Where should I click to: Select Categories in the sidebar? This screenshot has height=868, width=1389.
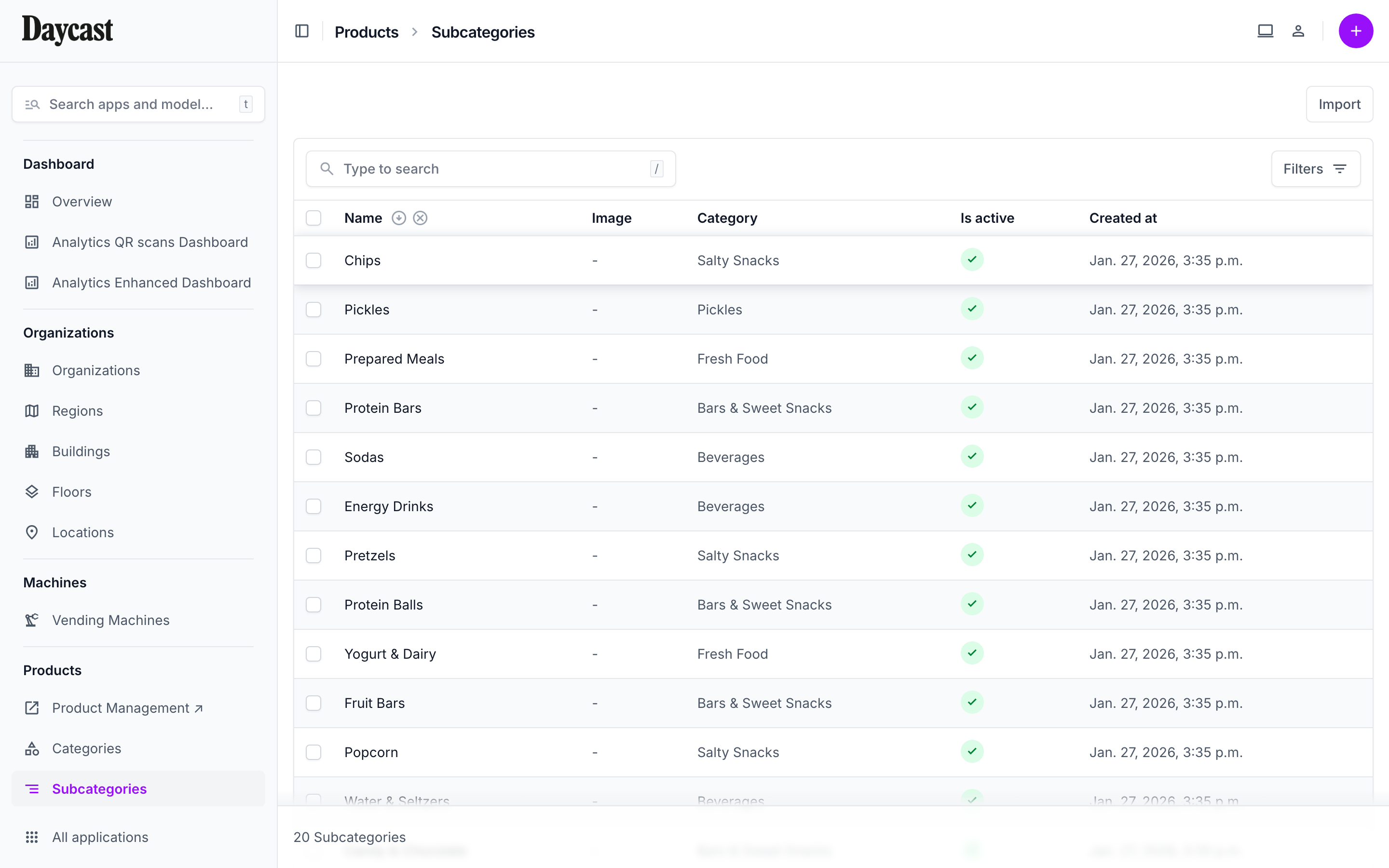tap(86, 748)
